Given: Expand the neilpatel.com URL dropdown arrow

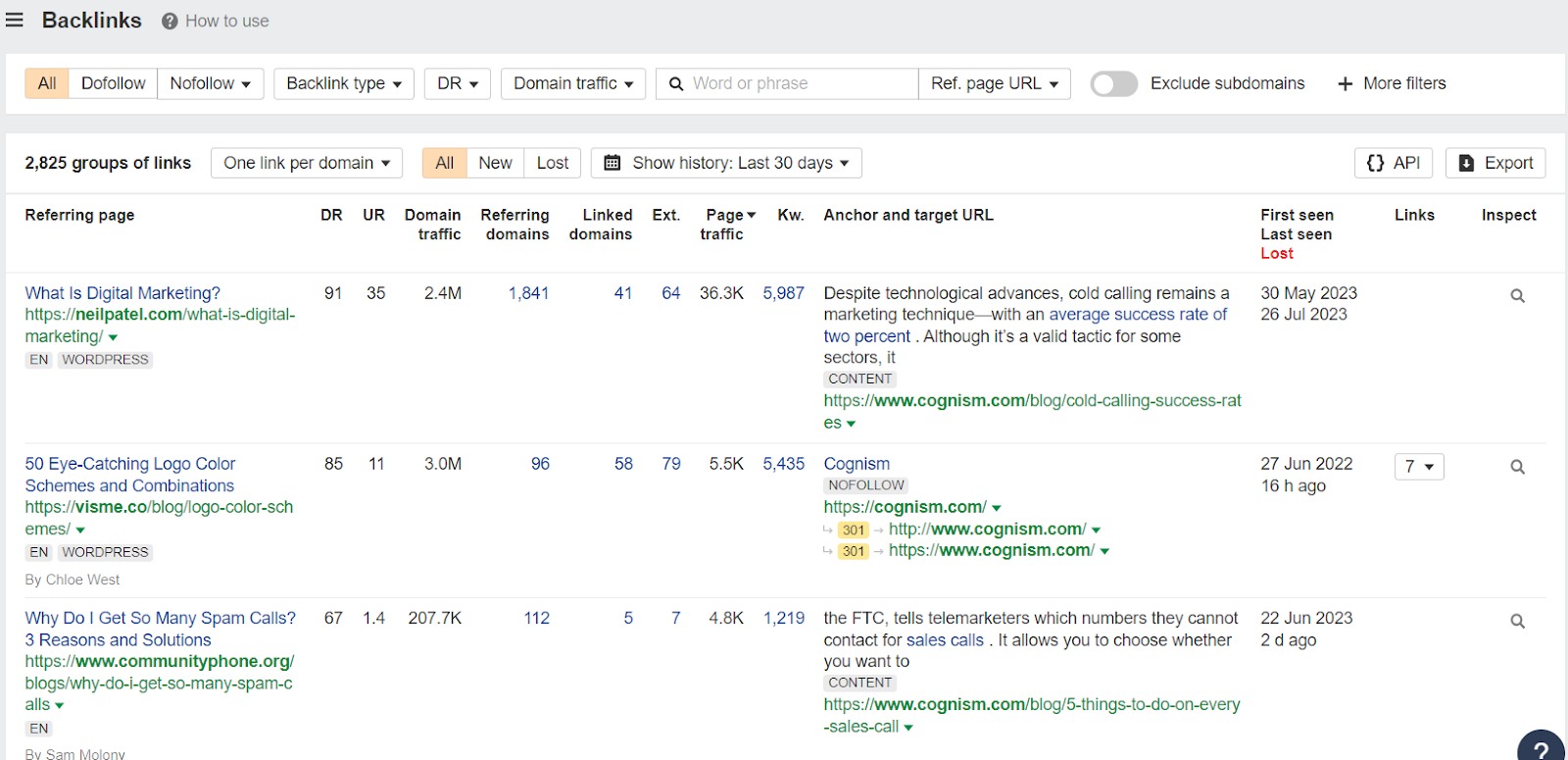Looking at the screenshot, I should coord(113,337).
